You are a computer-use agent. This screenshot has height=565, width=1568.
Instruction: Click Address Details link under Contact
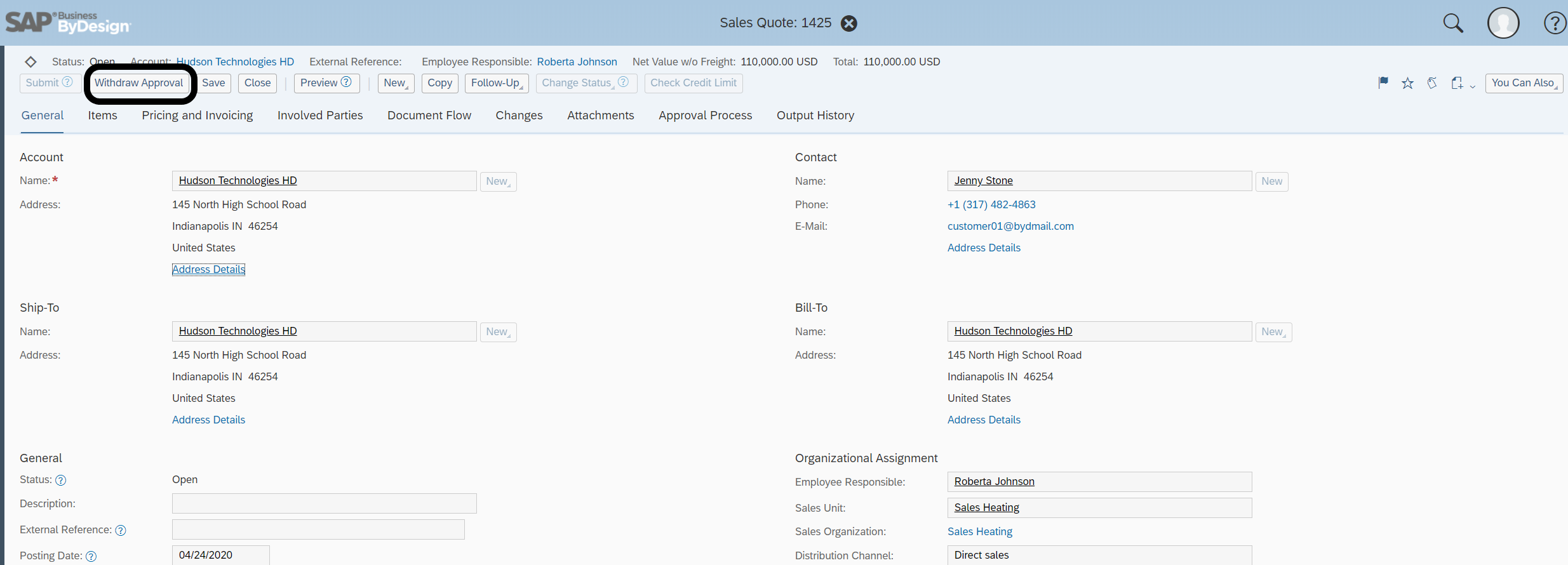984,248
